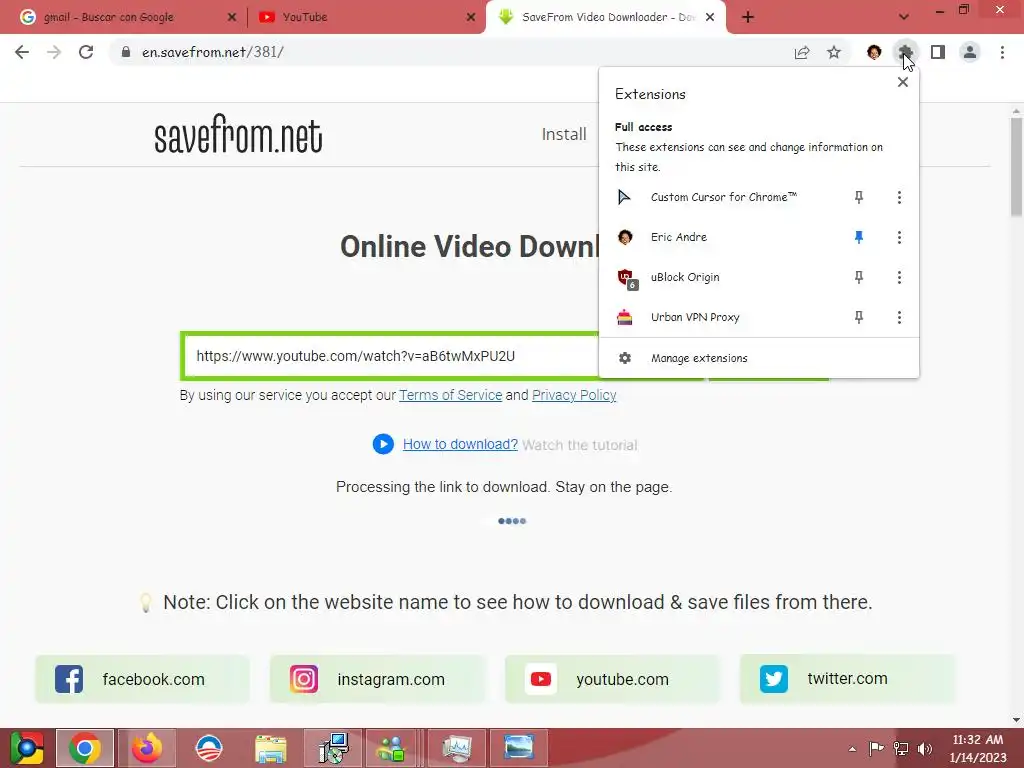Screen dimensions: 1024x768
Task: Open more options for Custom Cursor
Action: click(899, 197)
